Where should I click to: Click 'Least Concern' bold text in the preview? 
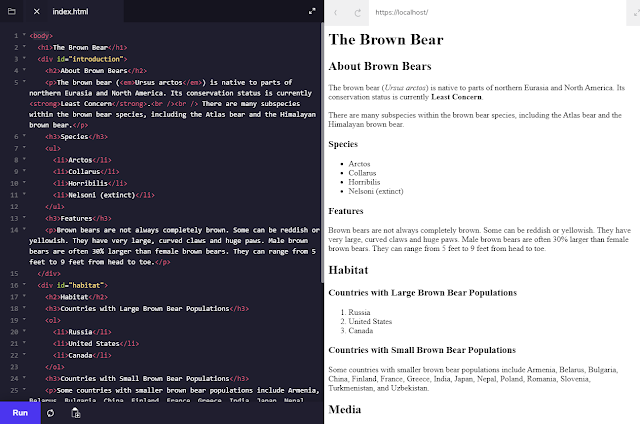tap(456, 97)
